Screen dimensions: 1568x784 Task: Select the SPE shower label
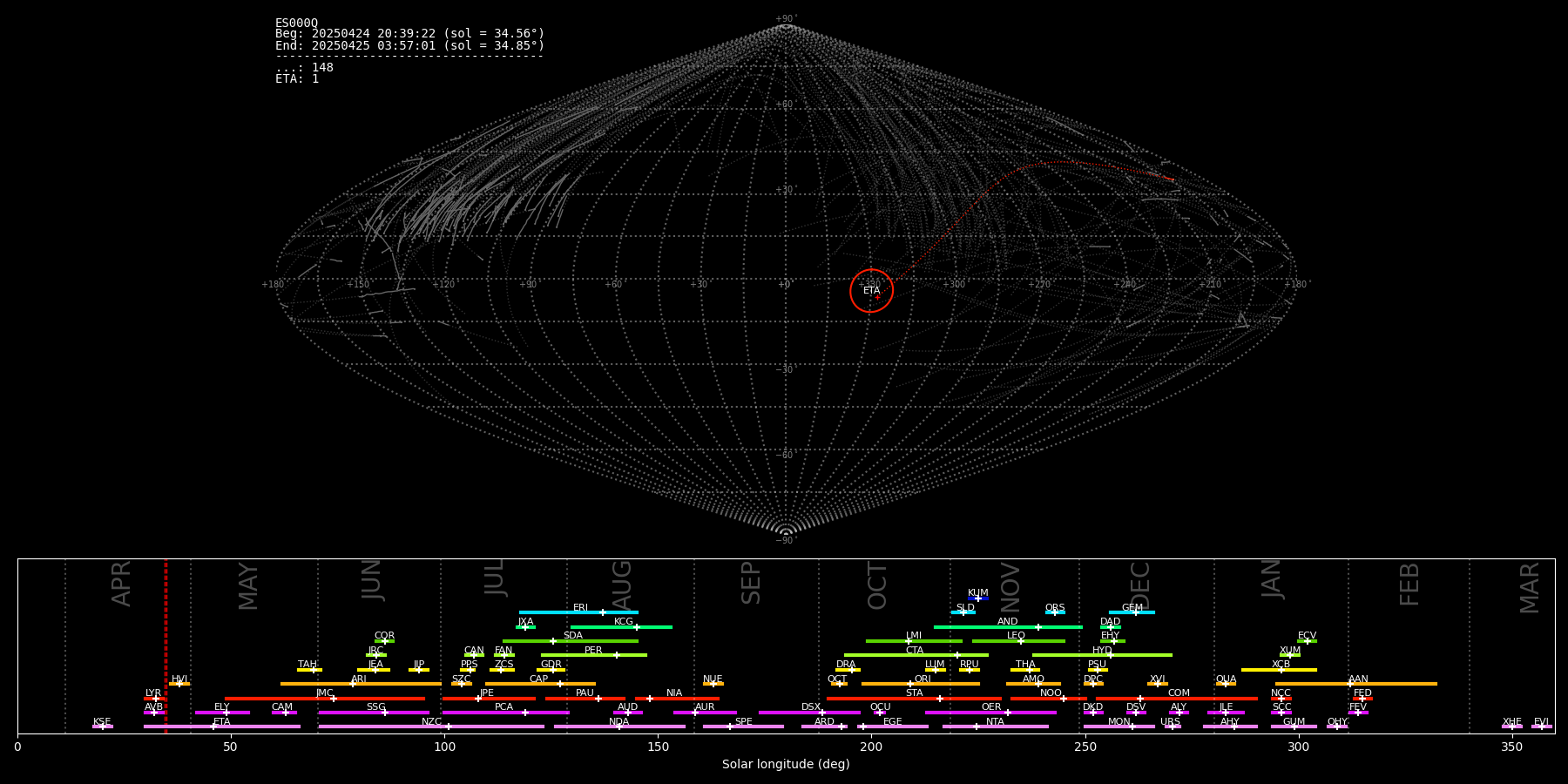pyautogui.click(x=743, y=722)
